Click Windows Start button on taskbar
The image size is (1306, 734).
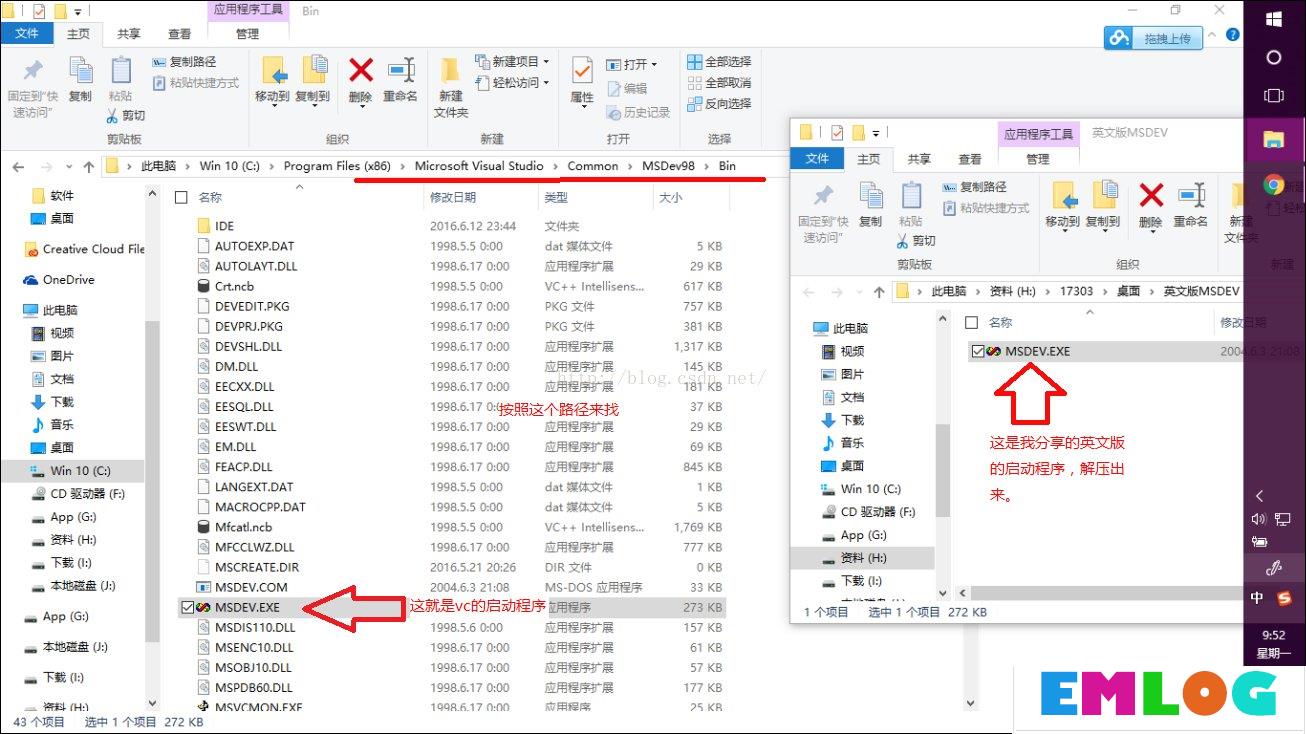pos(1274,19)
